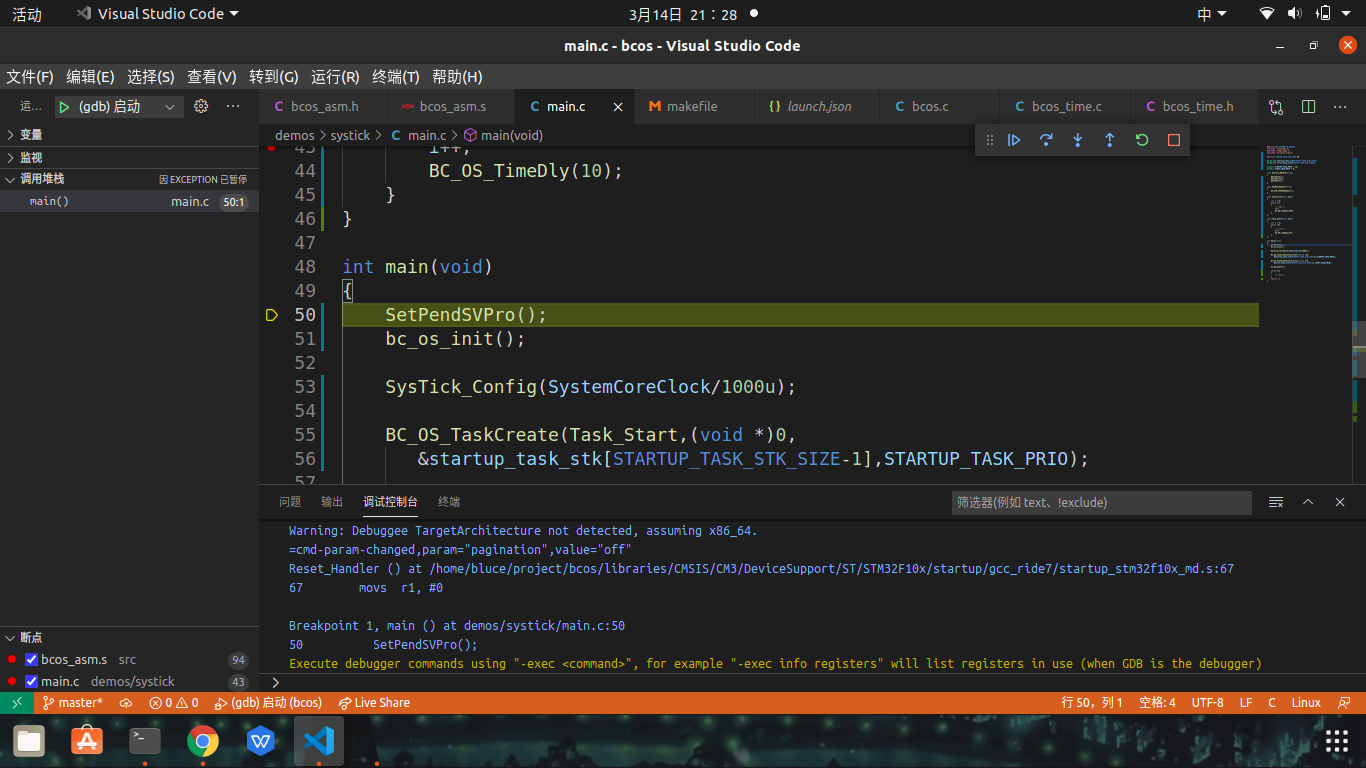The width and height of the screenshot is (1366, 768).
Task: Open Google Chrome from the dock
Action: (x=203, y=741)
